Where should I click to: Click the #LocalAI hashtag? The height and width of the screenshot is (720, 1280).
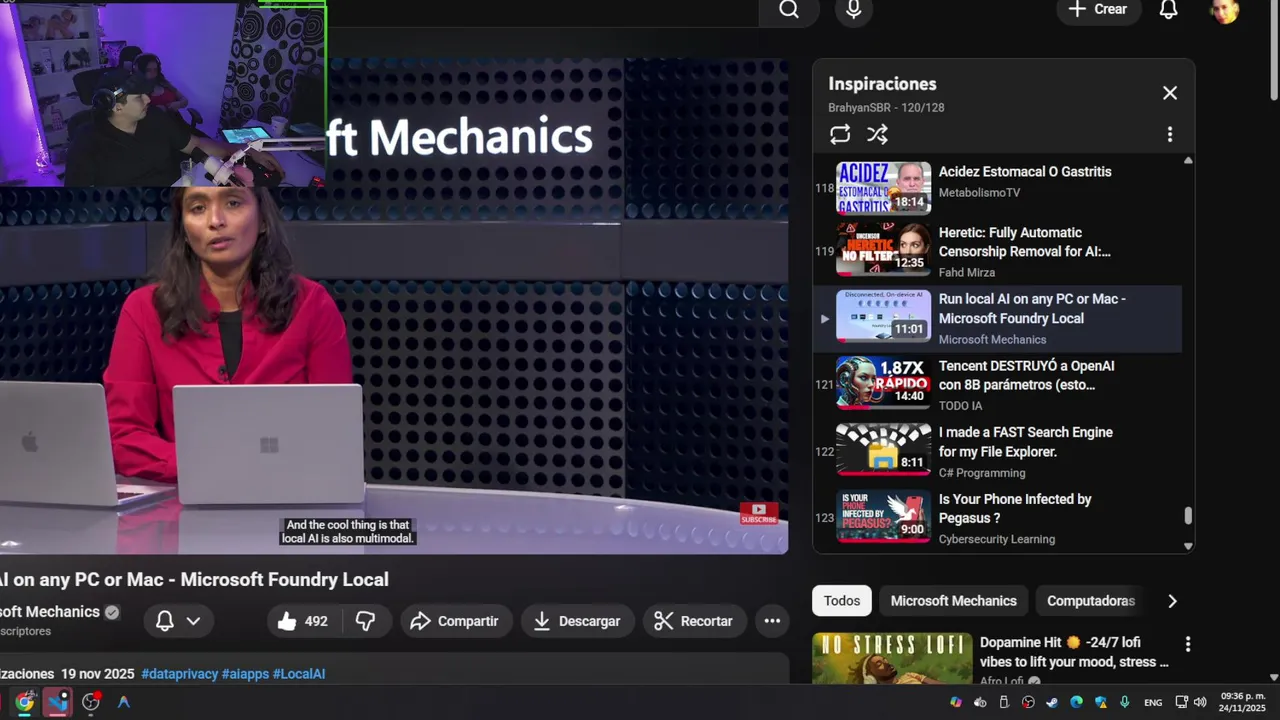point(299,674)
